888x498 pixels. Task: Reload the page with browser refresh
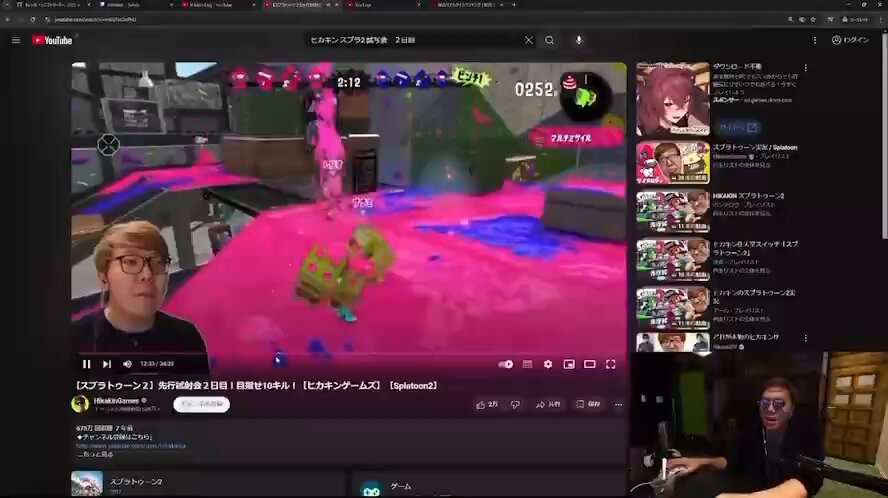coord(33,19)
